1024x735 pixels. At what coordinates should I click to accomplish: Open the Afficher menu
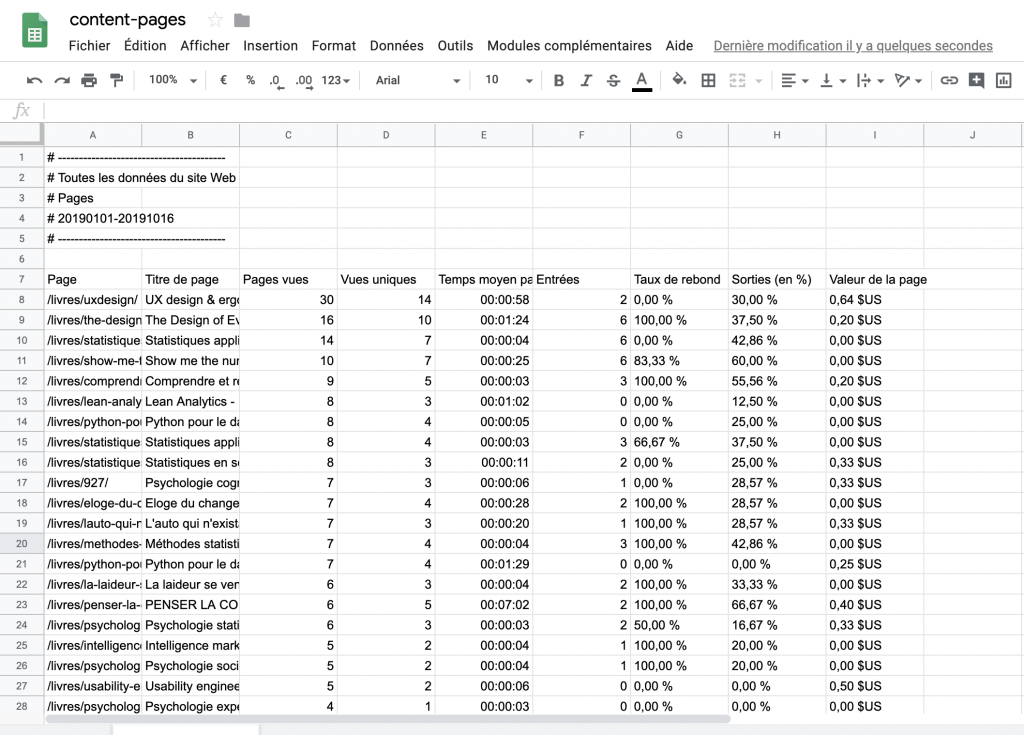tap(205, 46)
